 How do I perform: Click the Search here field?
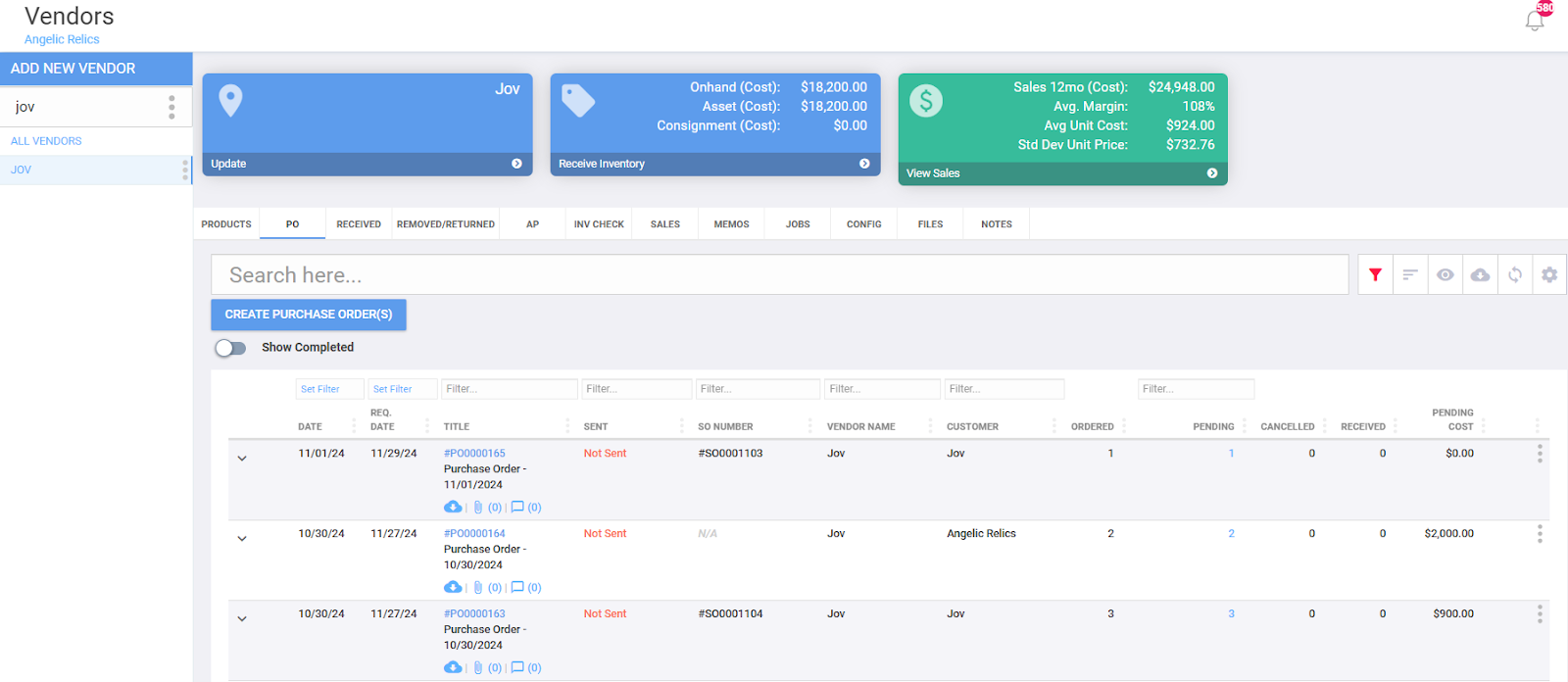(780, 275)
